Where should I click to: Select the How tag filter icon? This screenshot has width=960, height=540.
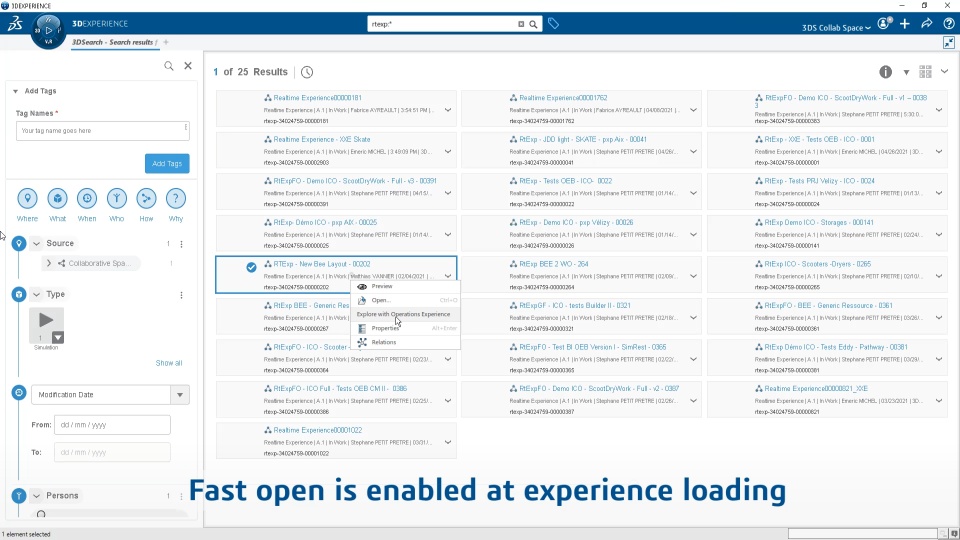[146, 198]
